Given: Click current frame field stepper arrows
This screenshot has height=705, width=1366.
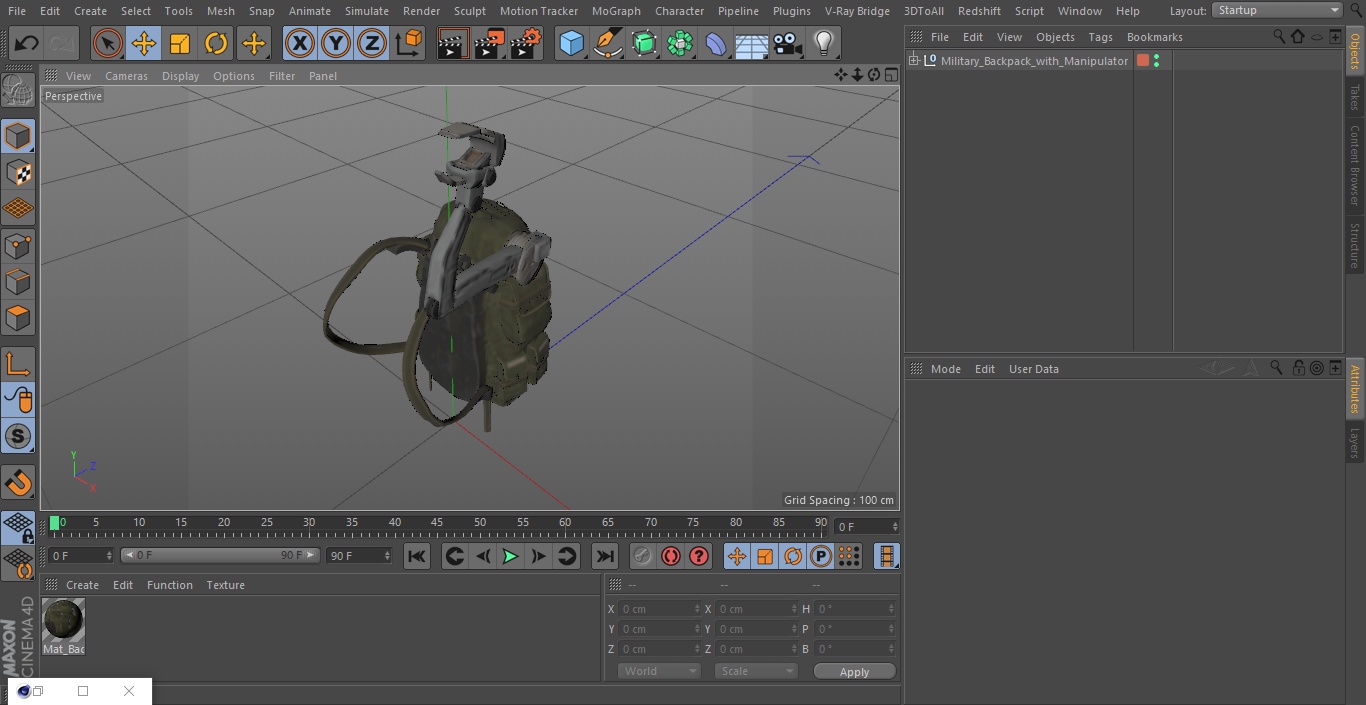Looking at the screenshot, I should click(x=895, y=526).
